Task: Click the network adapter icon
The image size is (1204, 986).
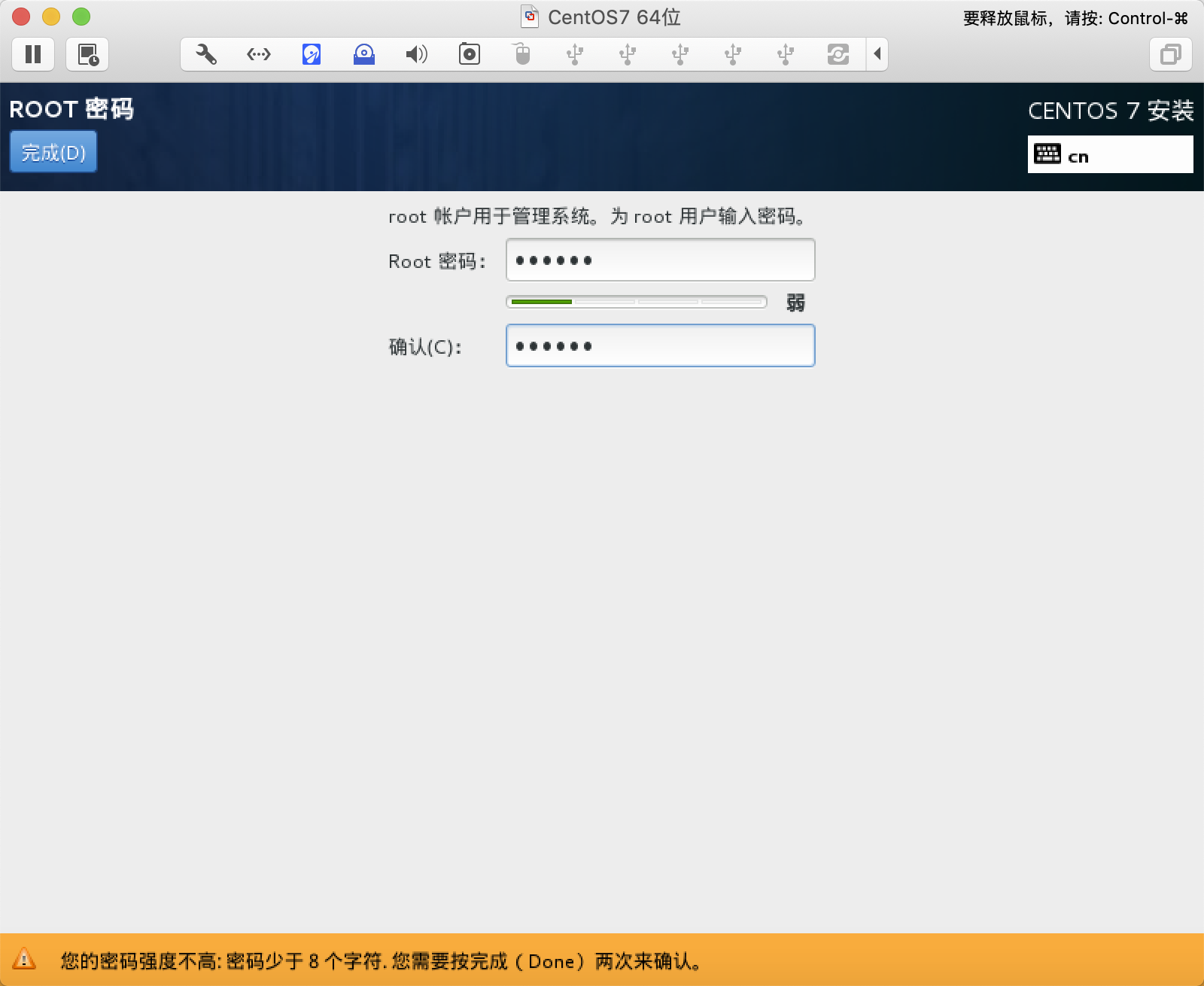Action: [x=259, y=54]
